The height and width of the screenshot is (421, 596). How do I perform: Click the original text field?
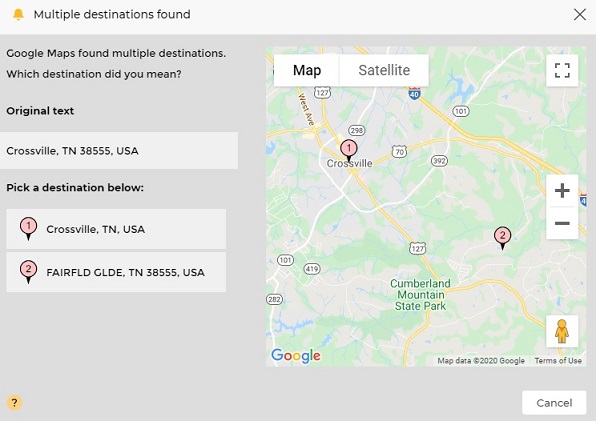coord(119,150)
